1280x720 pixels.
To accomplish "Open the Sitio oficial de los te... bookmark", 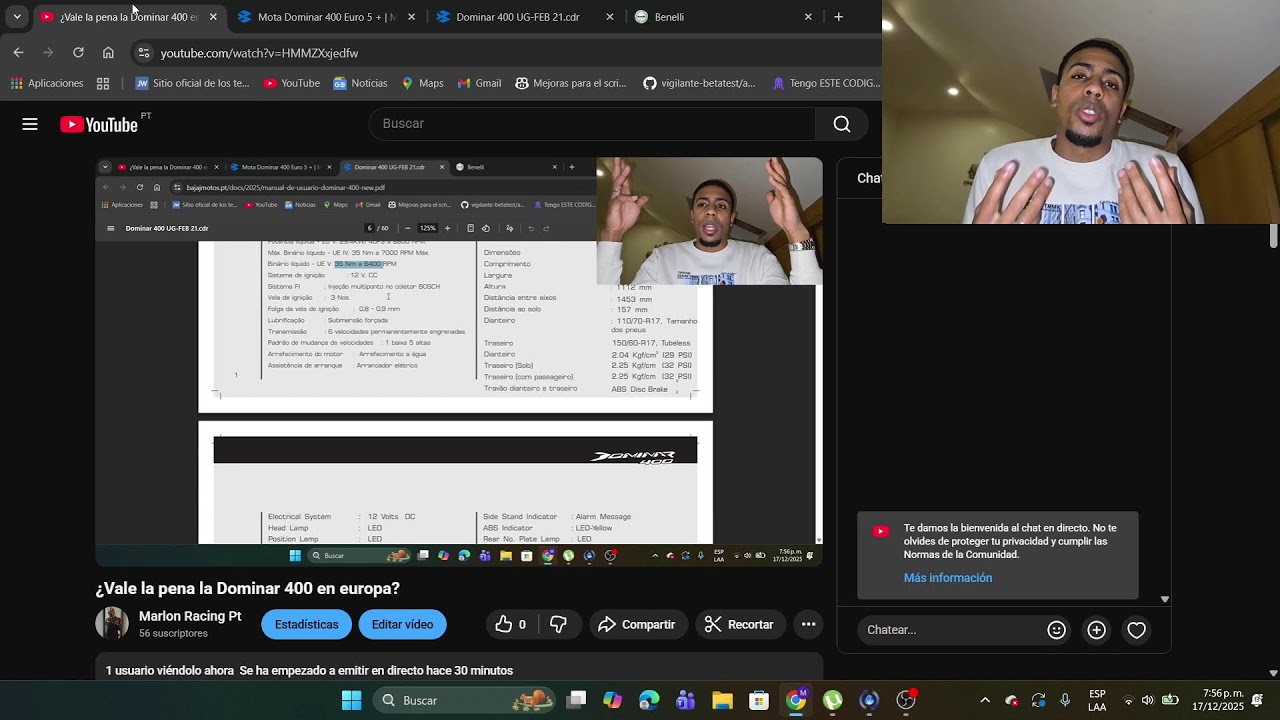I will click(x=192, y=83).
